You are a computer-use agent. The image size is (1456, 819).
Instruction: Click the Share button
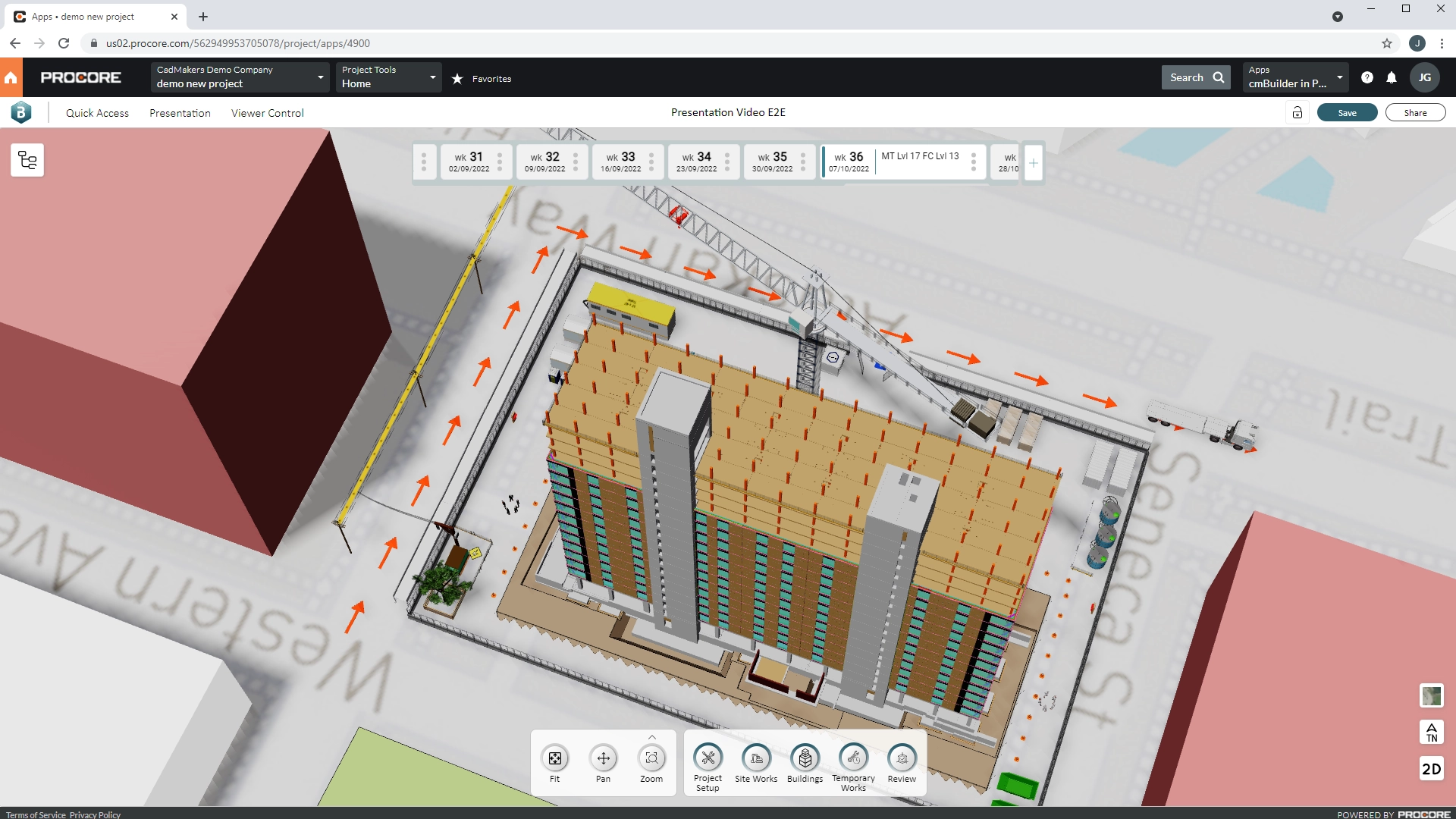tap(1415, 112)
